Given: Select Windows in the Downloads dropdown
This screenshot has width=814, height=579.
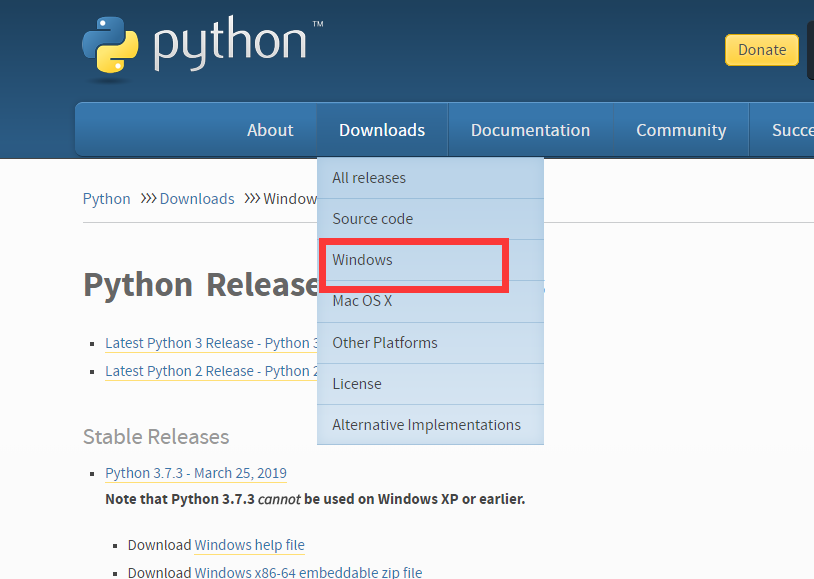Looking at the screenshot, I should [430, 260].
